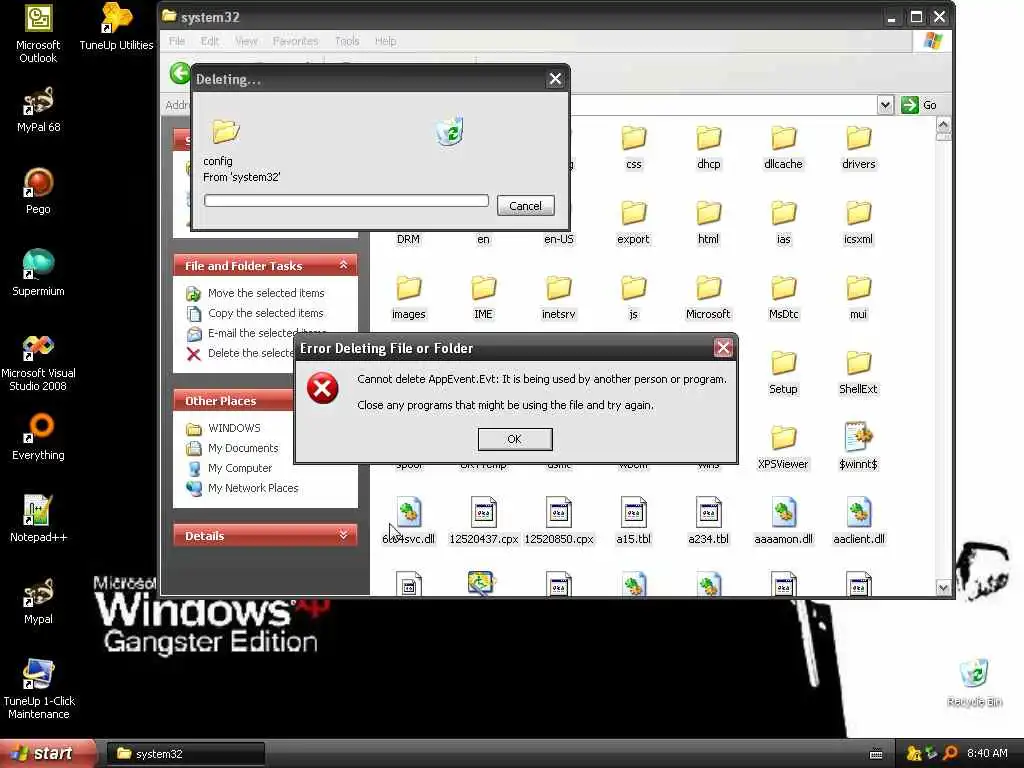Open My Documents under Other Places
Image resolution: width=1024 pixels, height=768 pixels.
(x=232, y=448)
